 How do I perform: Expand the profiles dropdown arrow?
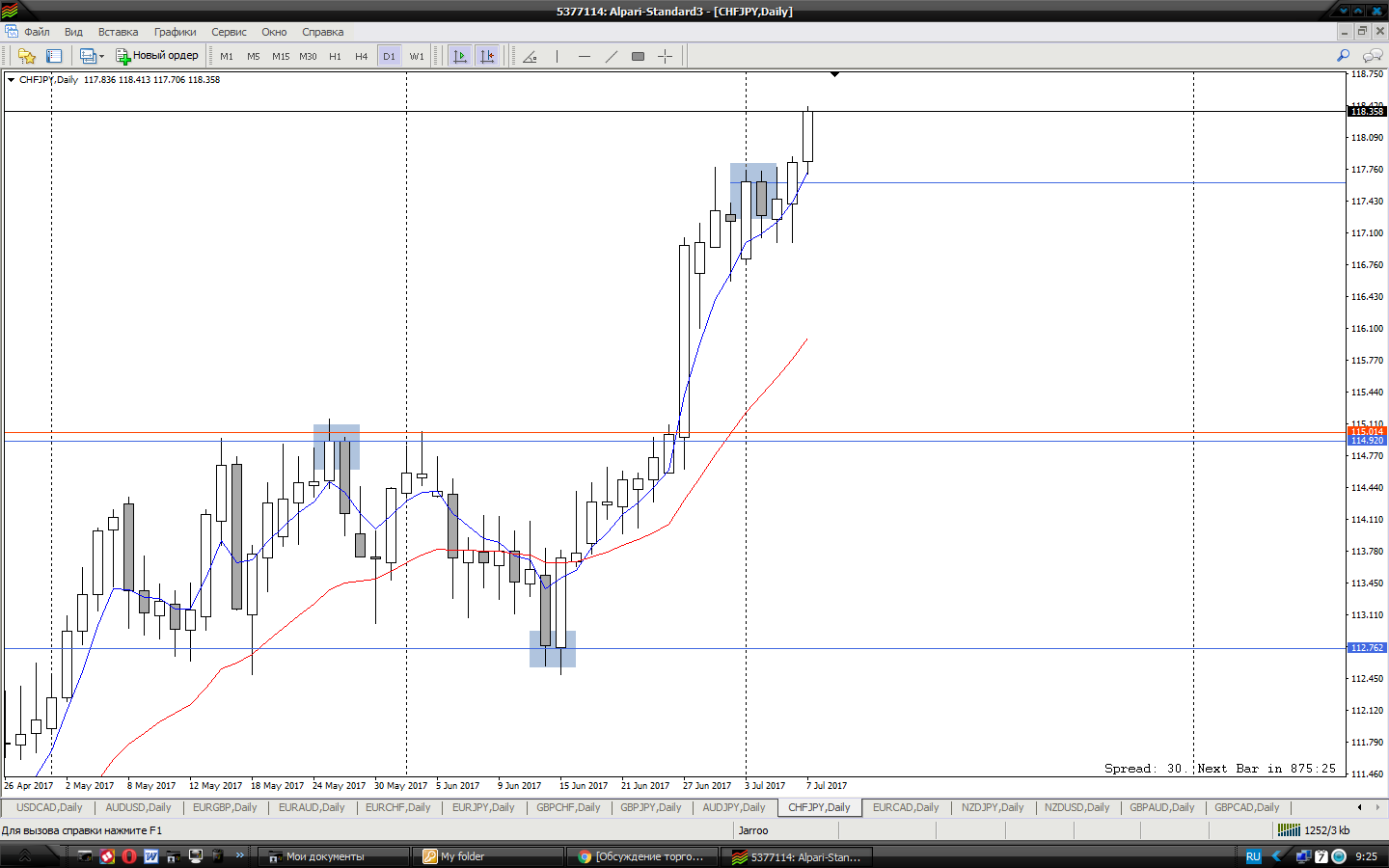101,56
